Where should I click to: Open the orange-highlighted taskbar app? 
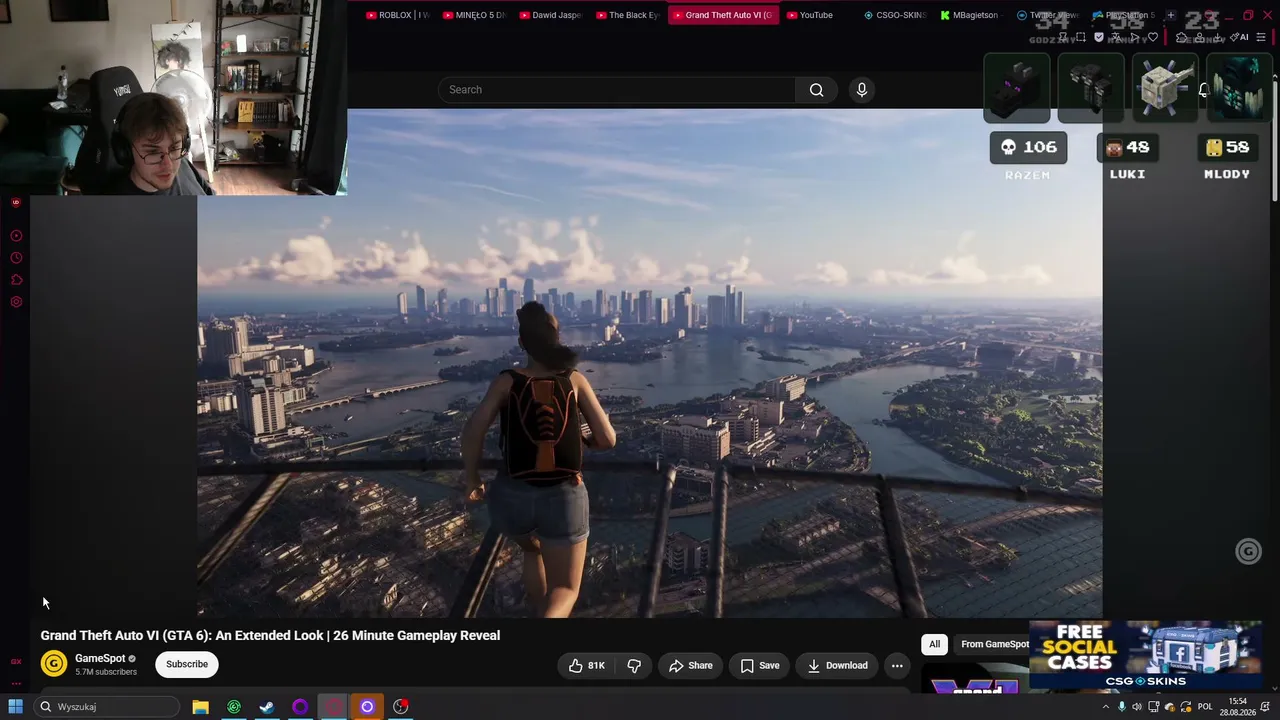367,707
